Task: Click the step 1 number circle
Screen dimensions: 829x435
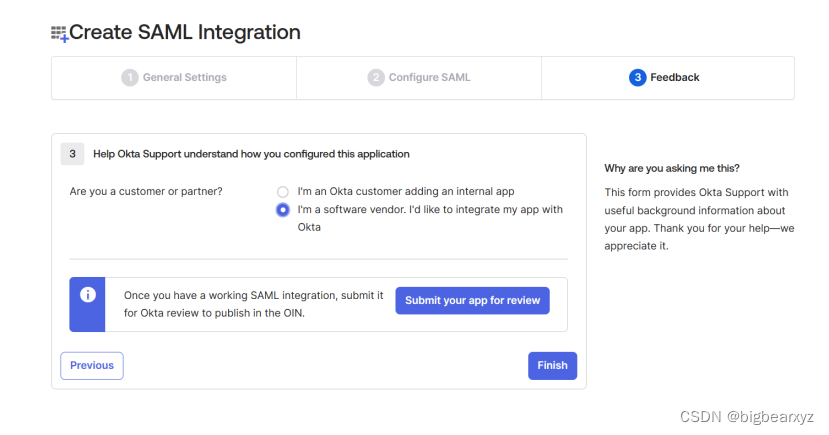Action: click(130, 78)
